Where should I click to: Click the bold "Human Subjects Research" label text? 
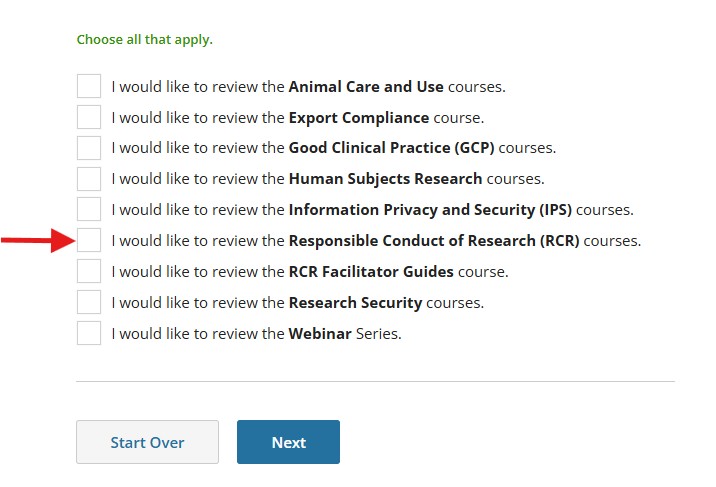tap(385, 180)
